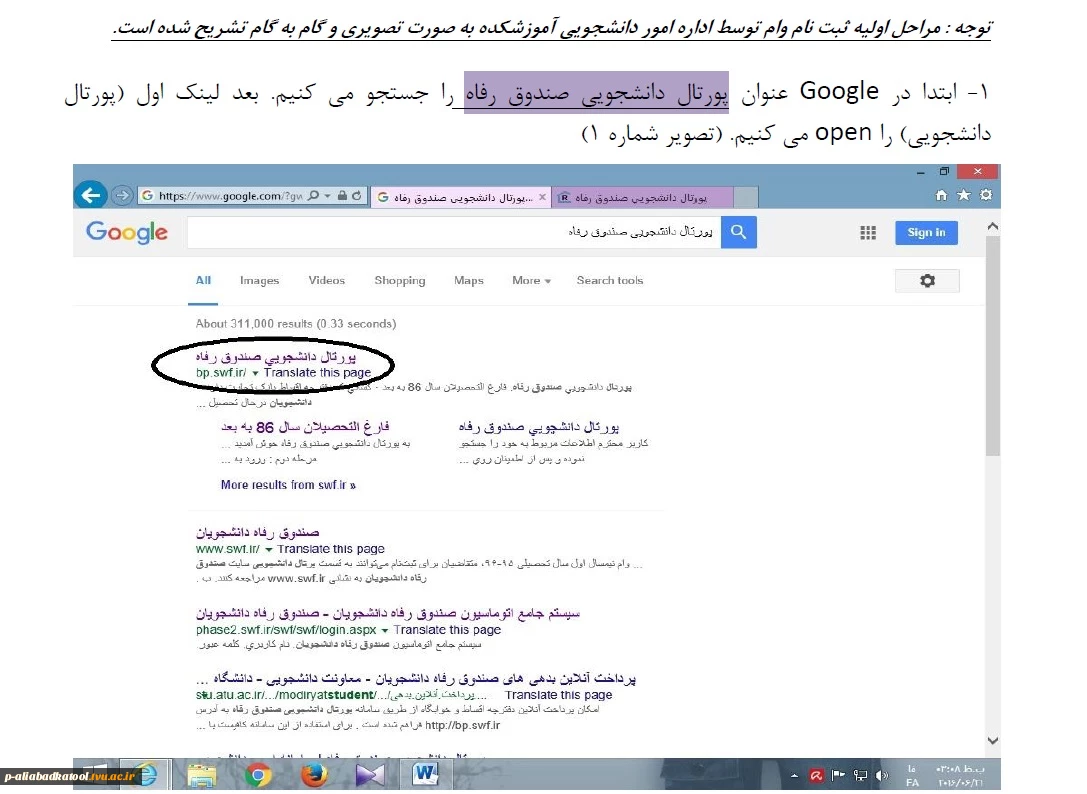Click the taskbar clock and date

[x=960, y=775]
